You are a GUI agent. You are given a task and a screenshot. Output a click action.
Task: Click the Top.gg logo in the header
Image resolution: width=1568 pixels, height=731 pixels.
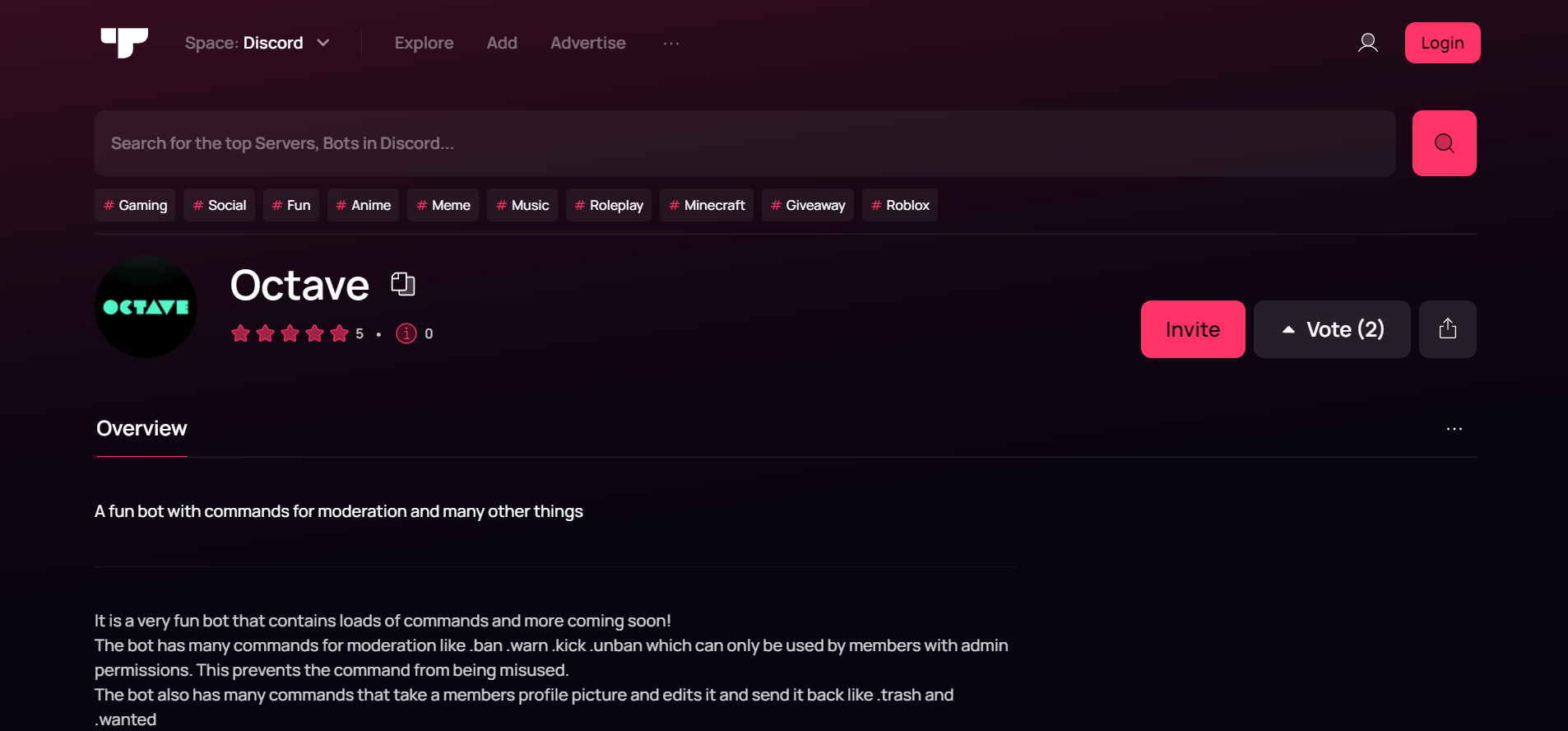coord(124,43)
